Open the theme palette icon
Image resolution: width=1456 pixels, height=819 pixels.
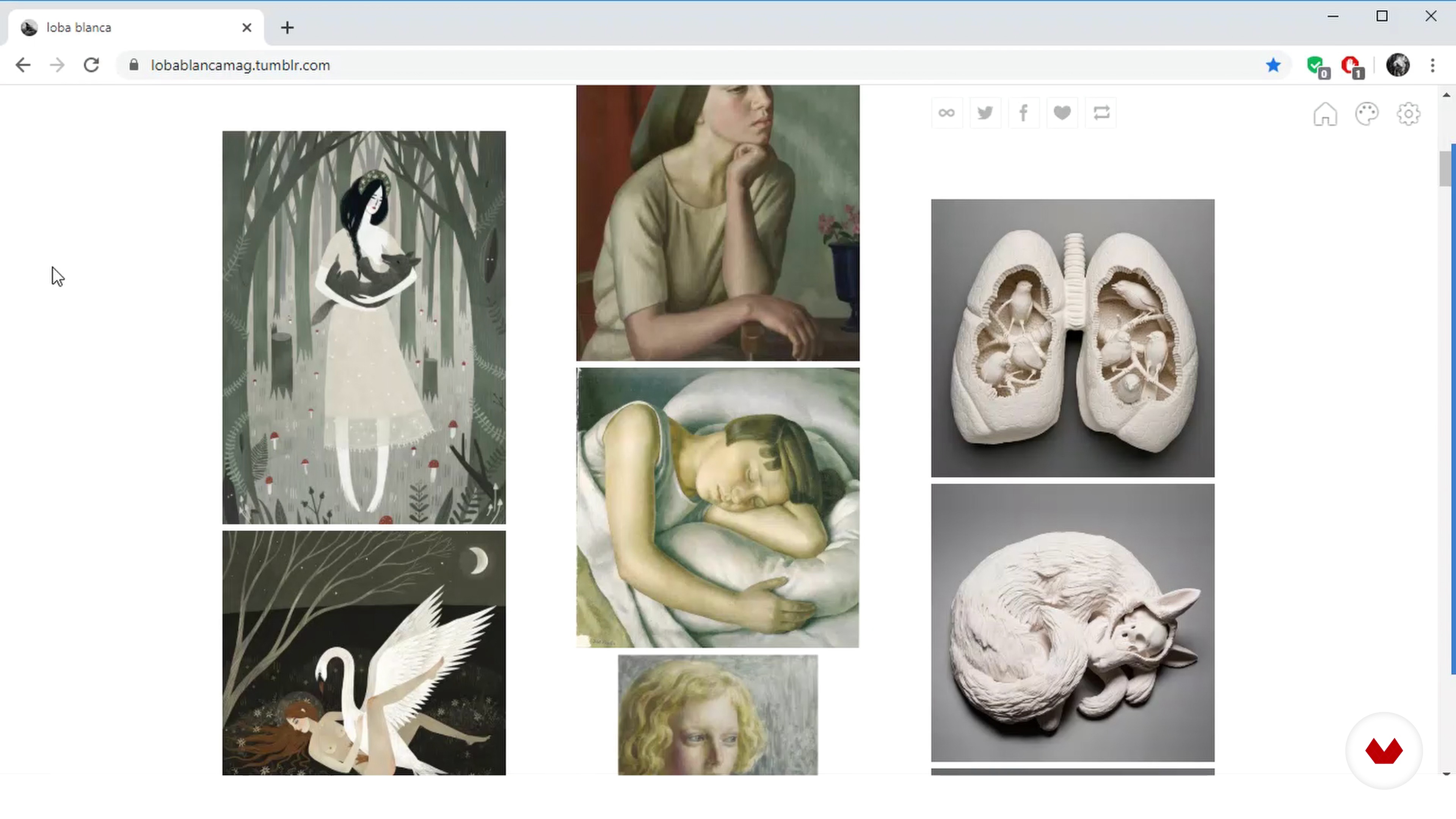coord(1367,114)
